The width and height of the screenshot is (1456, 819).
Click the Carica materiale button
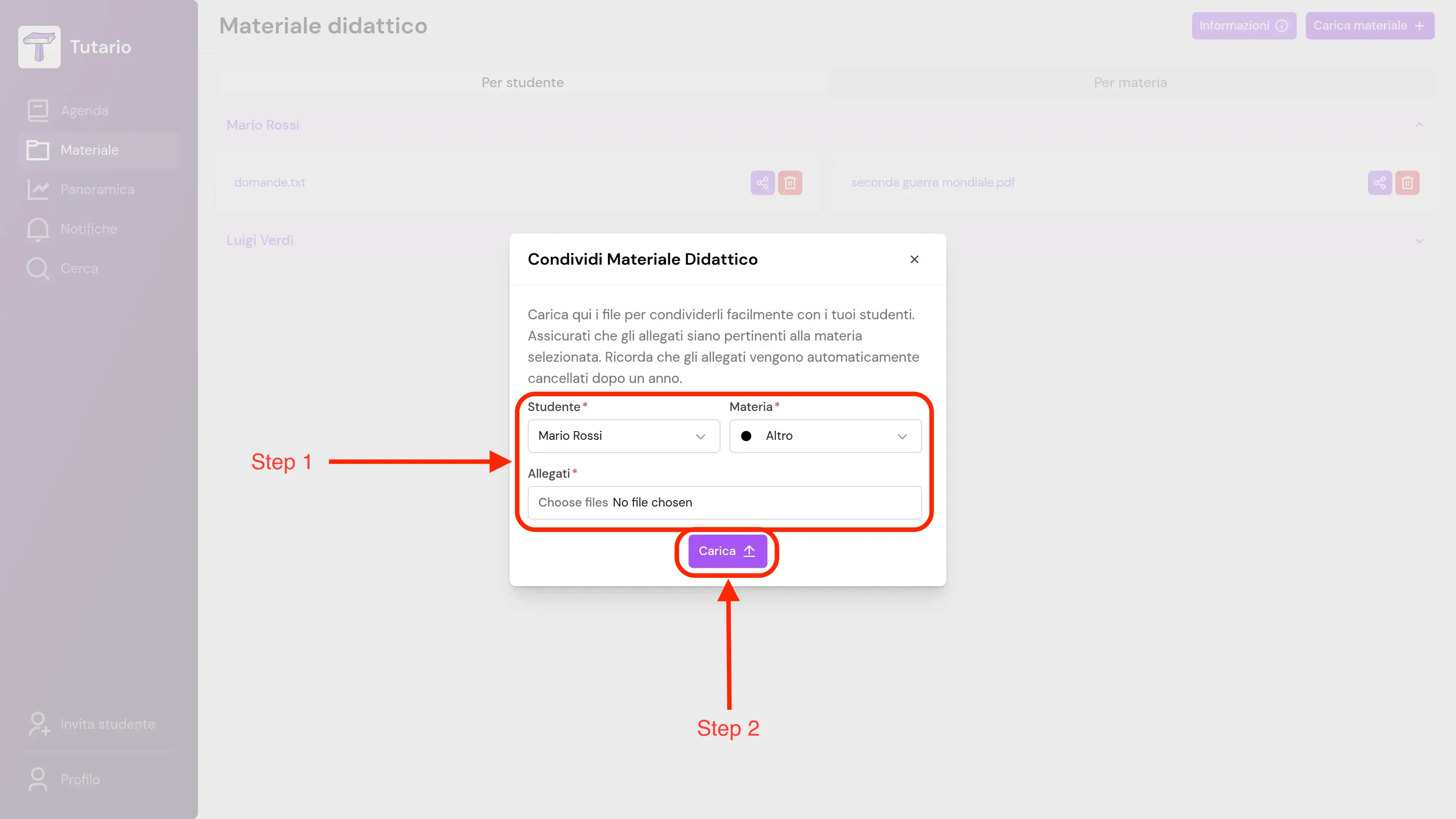point(1369,26)
